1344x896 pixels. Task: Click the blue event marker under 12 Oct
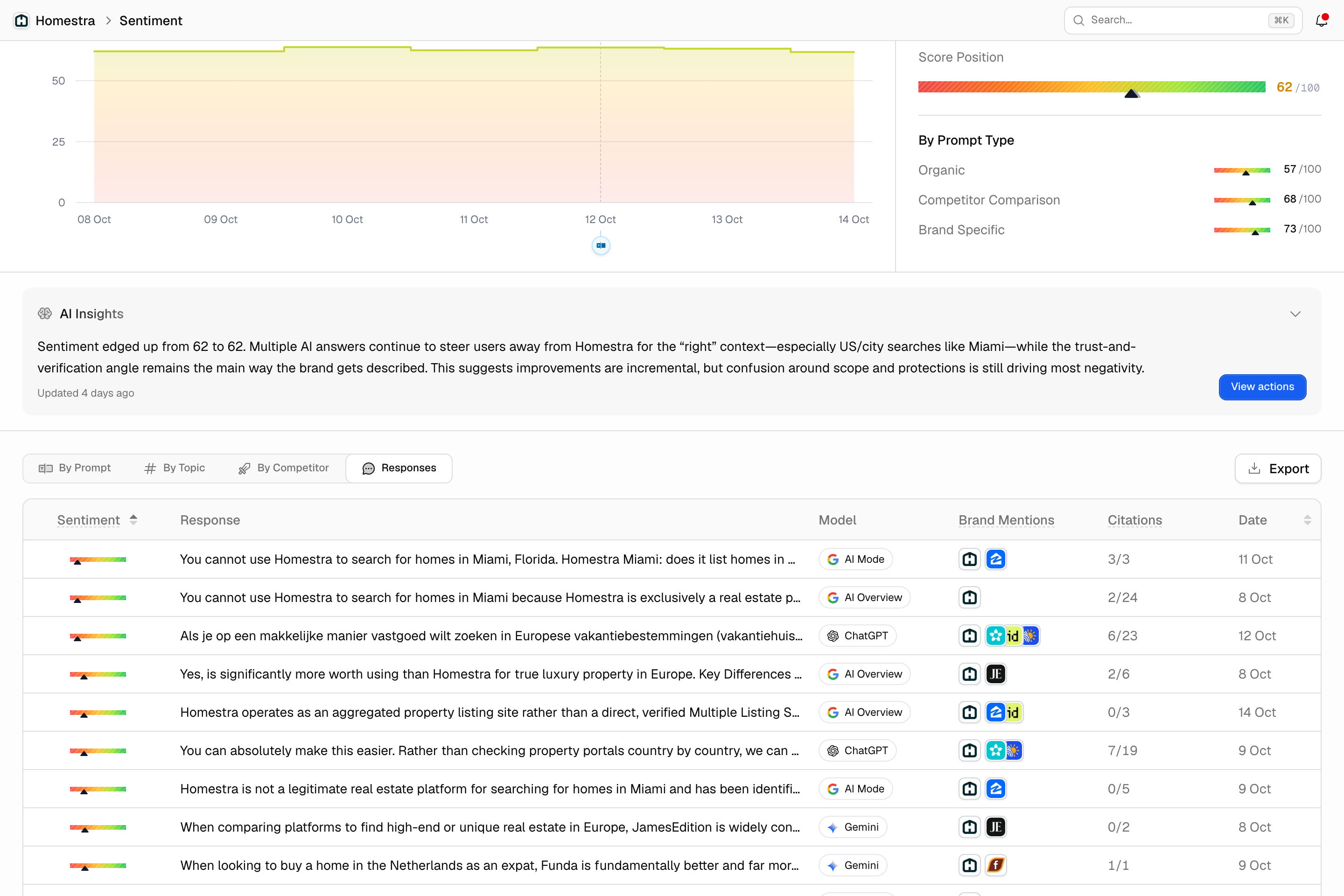click(601, 246)
